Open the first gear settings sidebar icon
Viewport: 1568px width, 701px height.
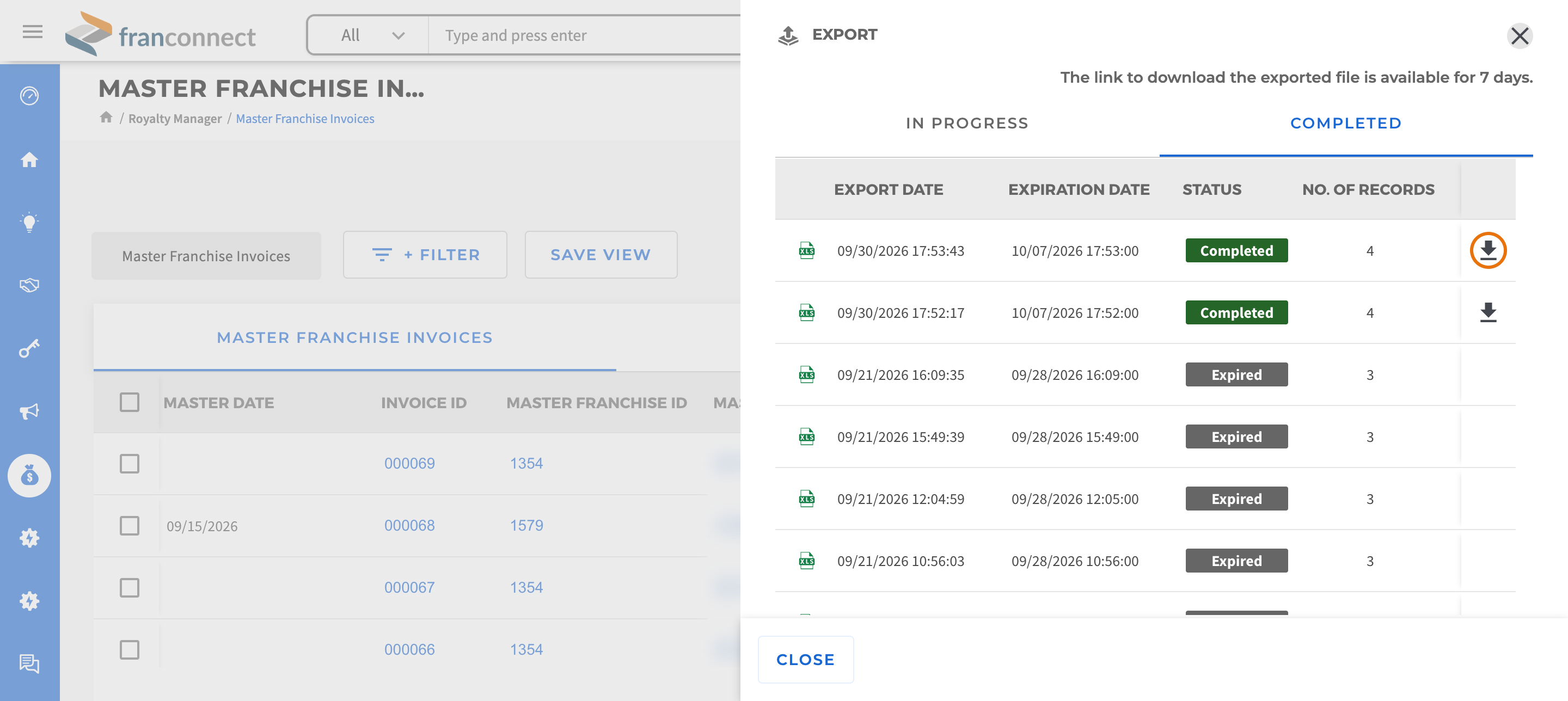[x=29, y=538]
